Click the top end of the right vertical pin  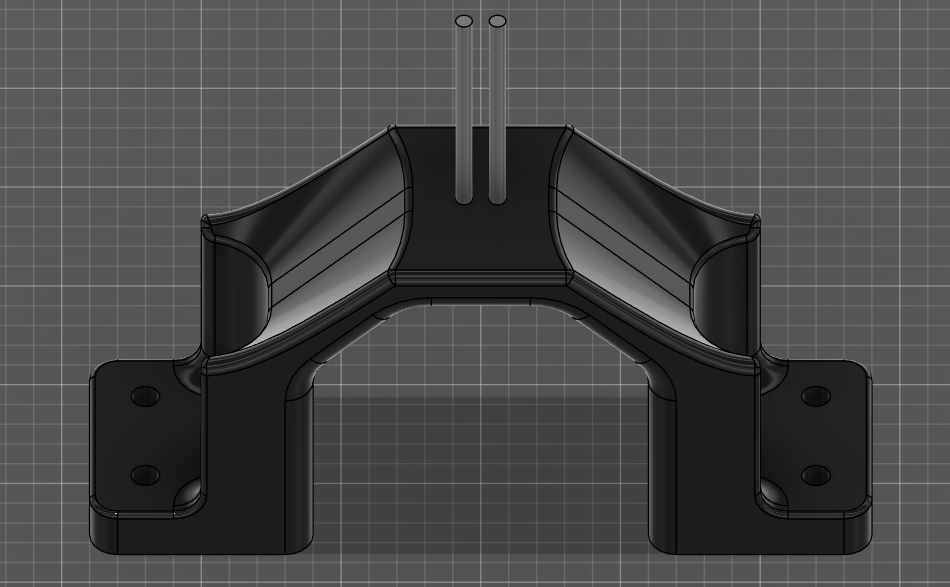coord(497,21)
